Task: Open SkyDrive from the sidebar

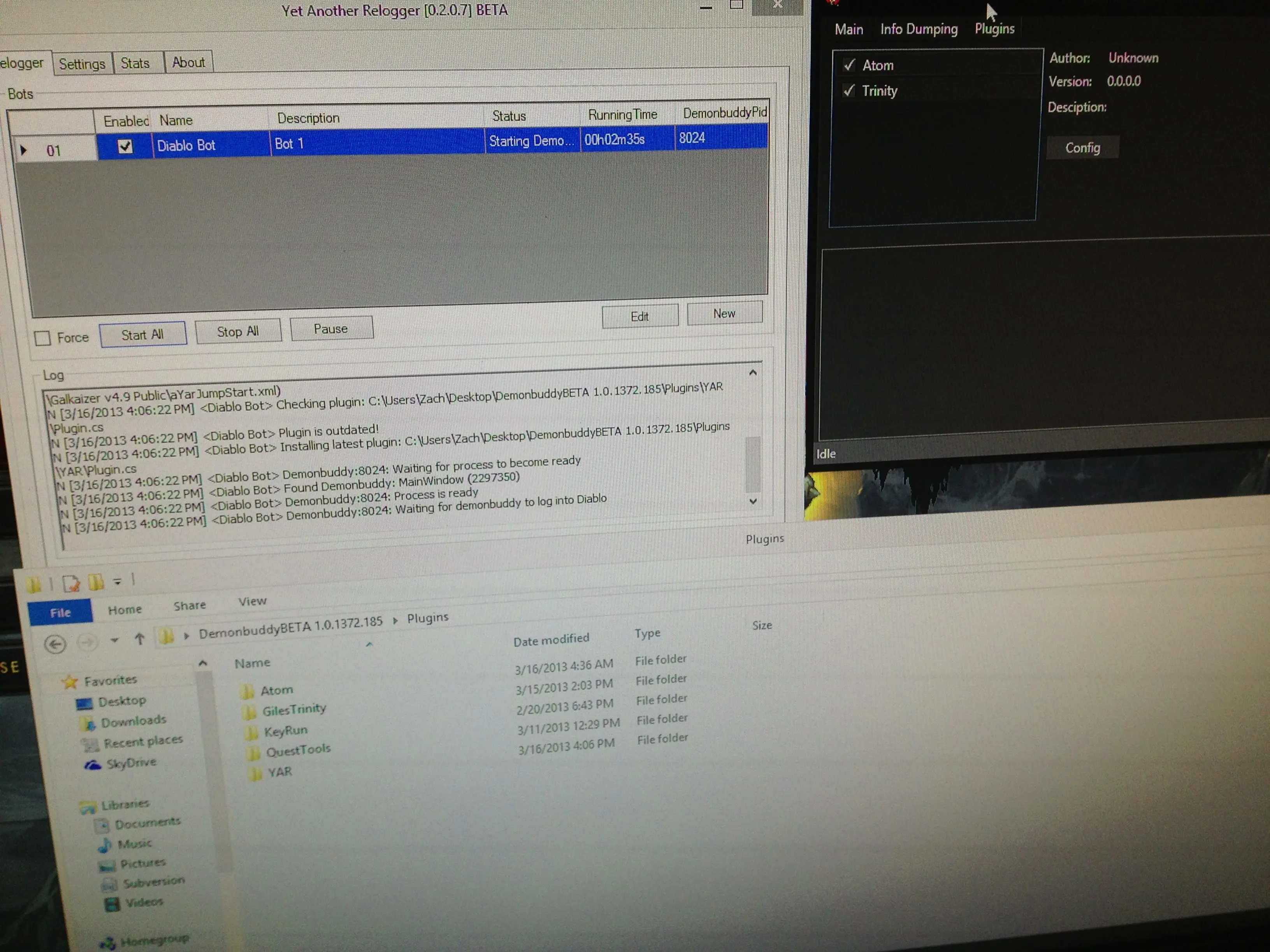Action: tap(131, 763)
